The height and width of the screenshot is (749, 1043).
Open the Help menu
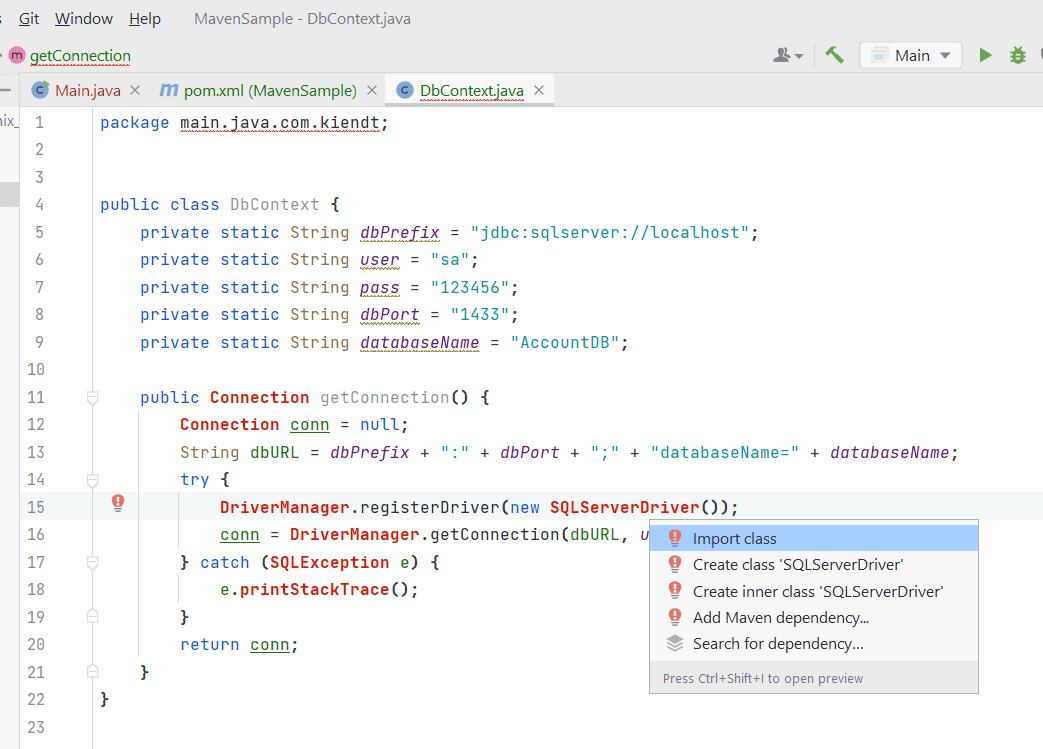click(145, 19)
